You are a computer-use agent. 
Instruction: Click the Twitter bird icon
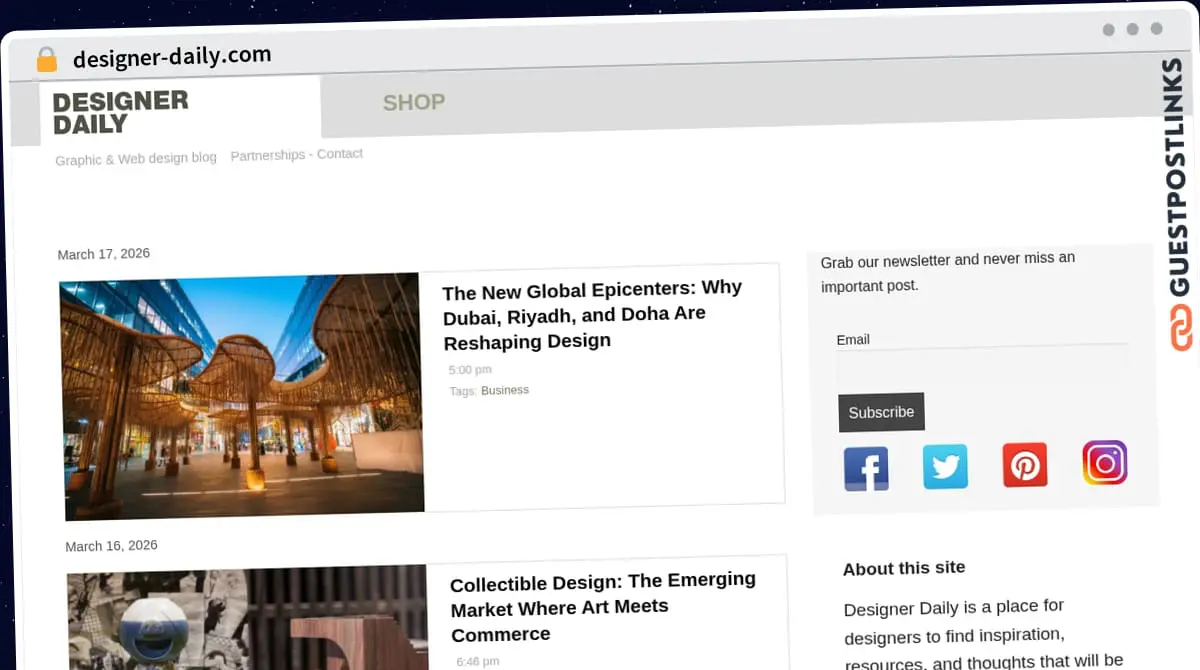tap(945, 466)
